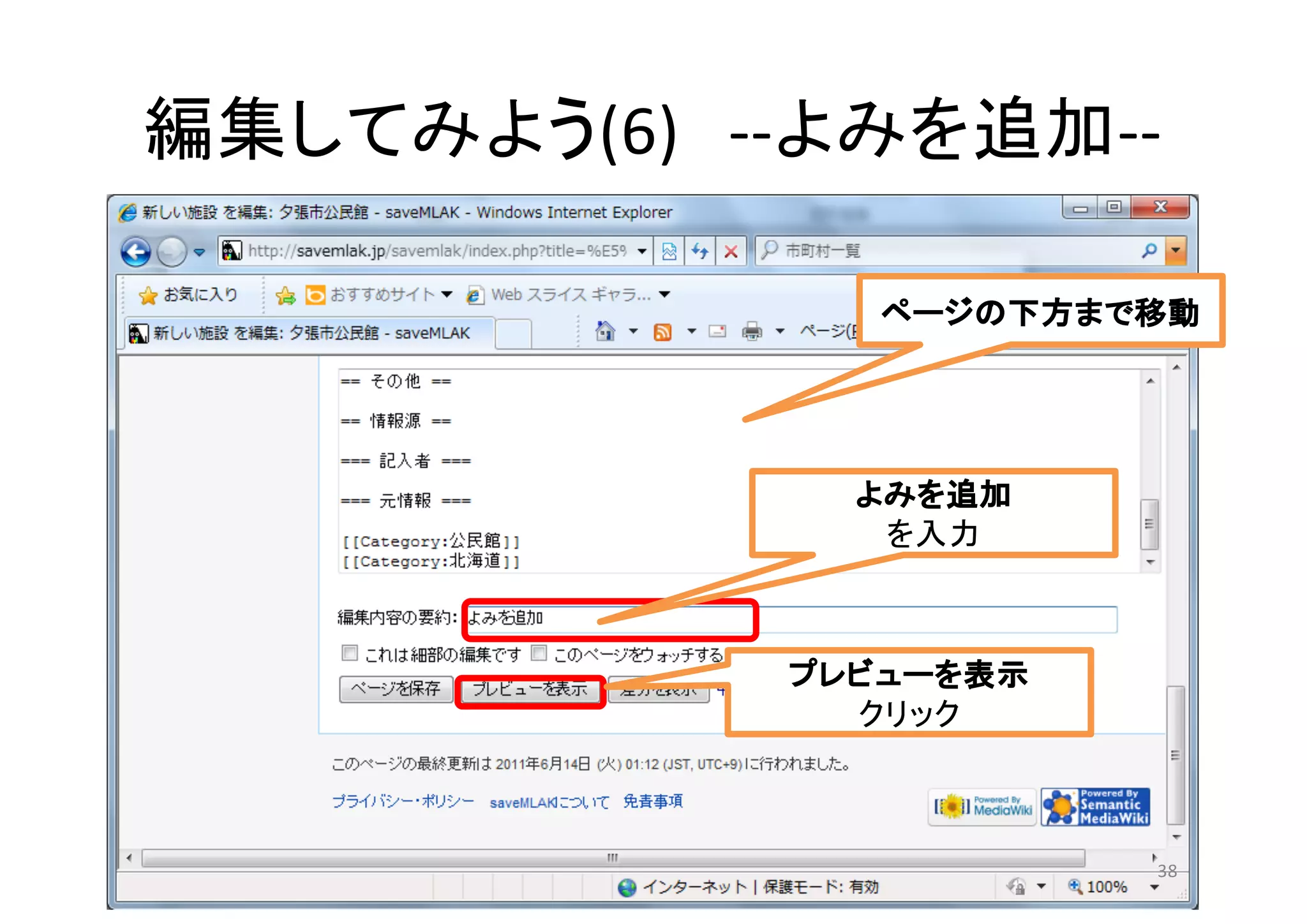Viewport: 1307px width, 924px height.
Task: Click the Add to Favorites Bar star icon
Action: pyautogui.click(x=285, y=295)
